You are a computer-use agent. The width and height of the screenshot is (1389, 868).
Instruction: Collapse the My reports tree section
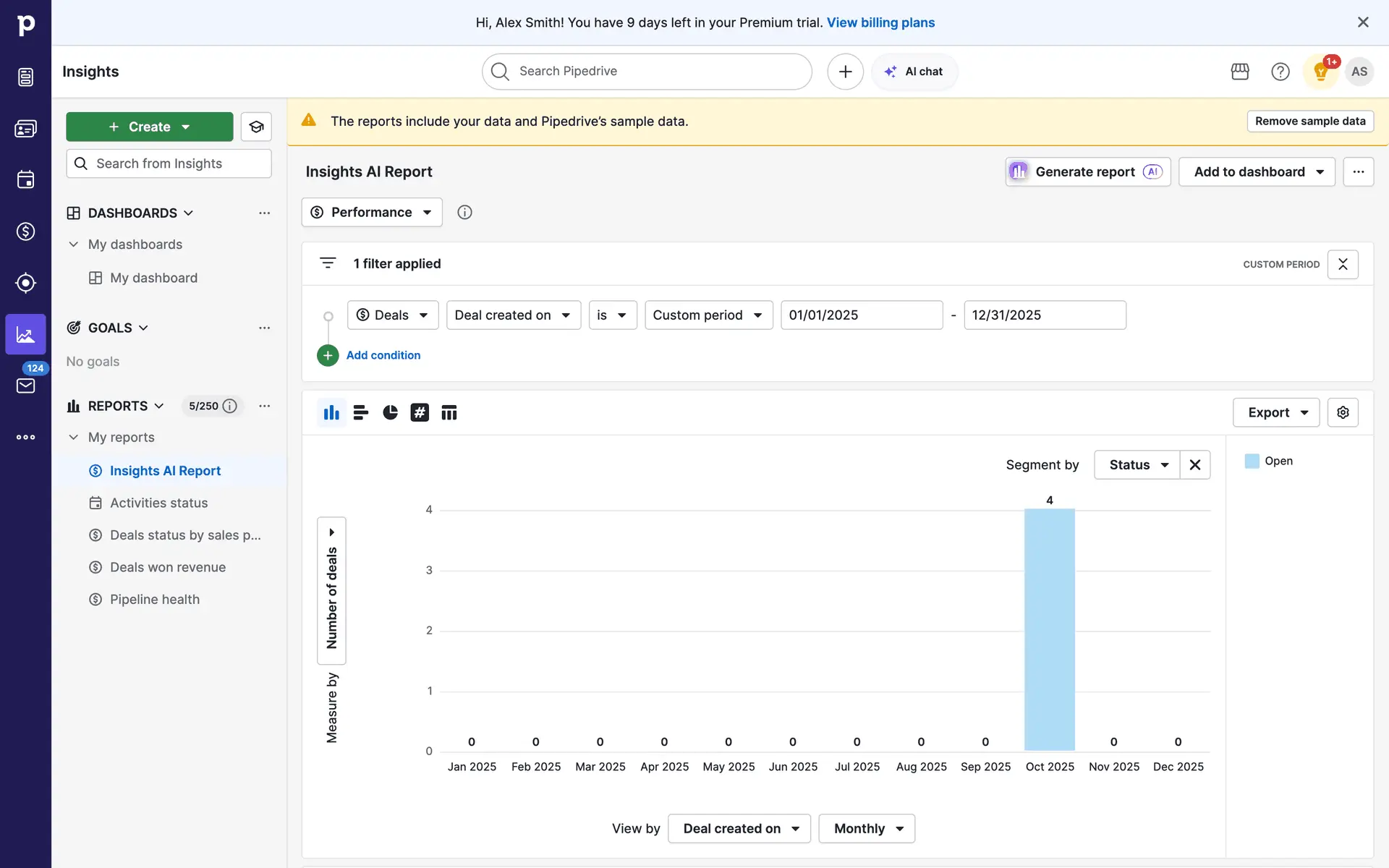point(73,437)
